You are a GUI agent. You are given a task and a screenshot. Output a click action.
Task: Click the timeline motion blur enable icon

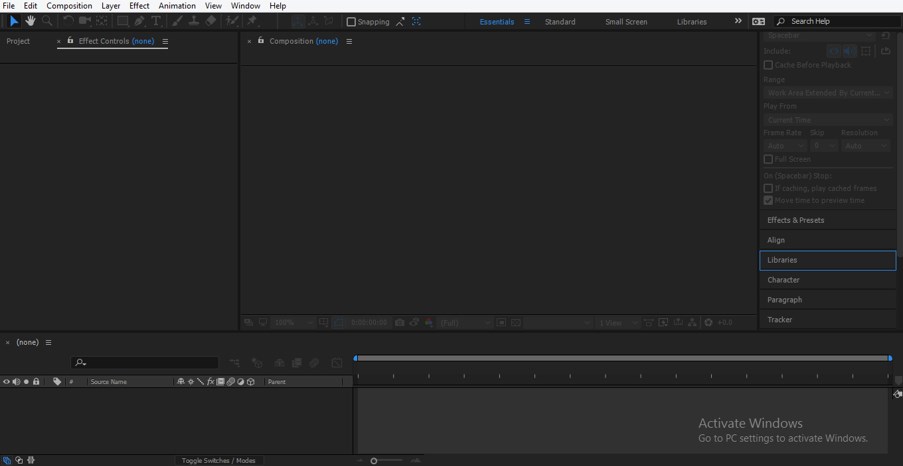point(314,363)
